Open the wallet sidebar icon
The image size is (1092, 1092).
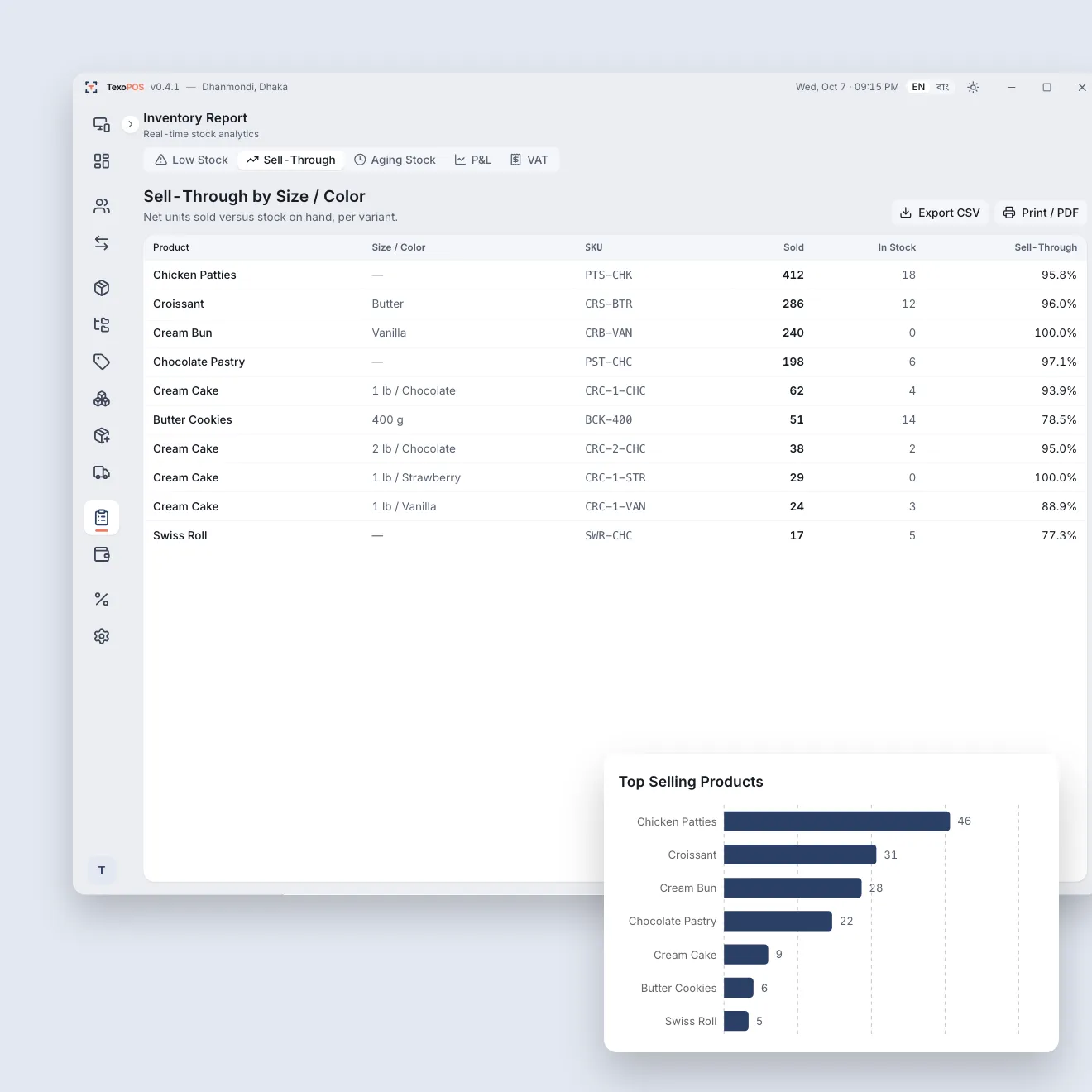tap(102, 554)
